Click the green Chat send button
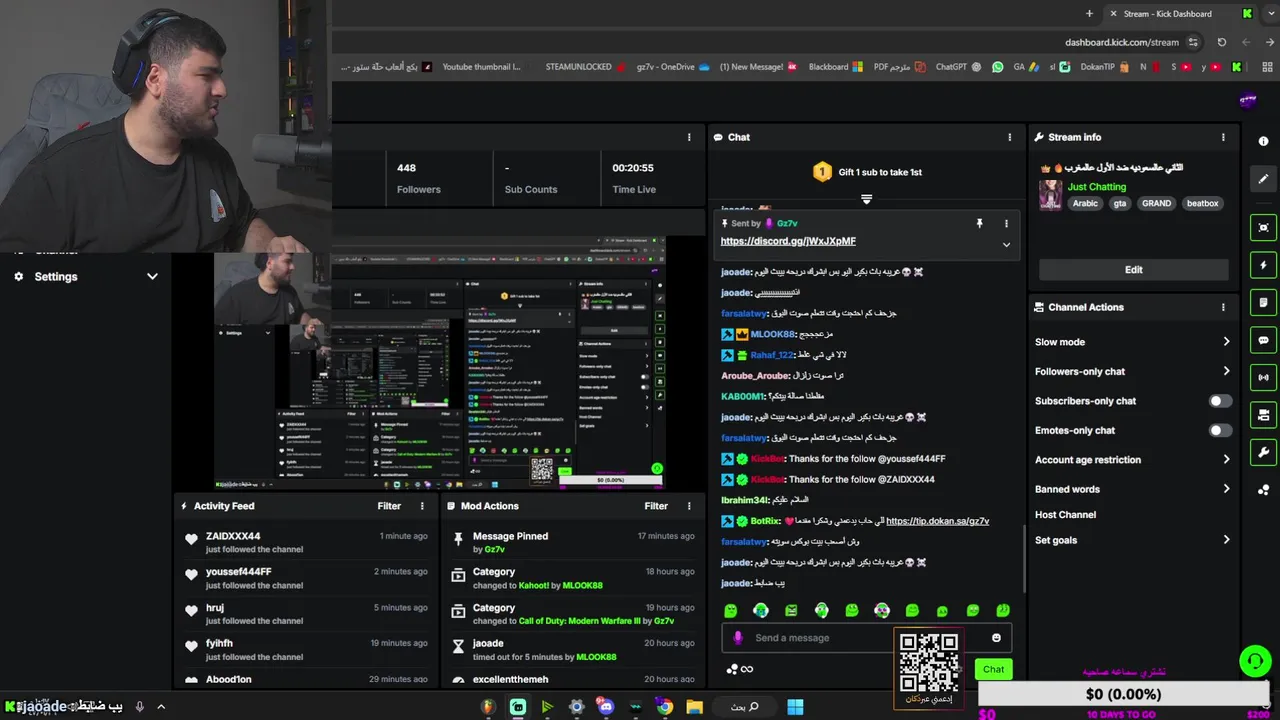This screenshot has height=720, width=1280. 993,669
